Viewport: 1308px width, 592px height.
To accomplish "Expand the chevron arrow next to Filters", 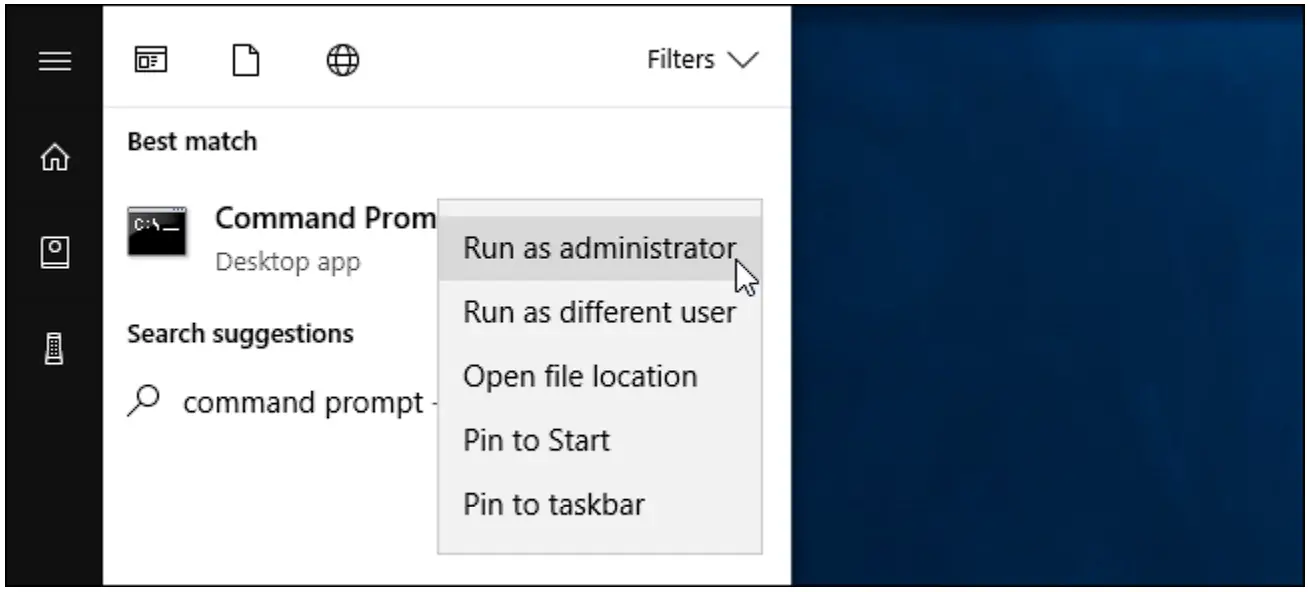I will point(743,61).
